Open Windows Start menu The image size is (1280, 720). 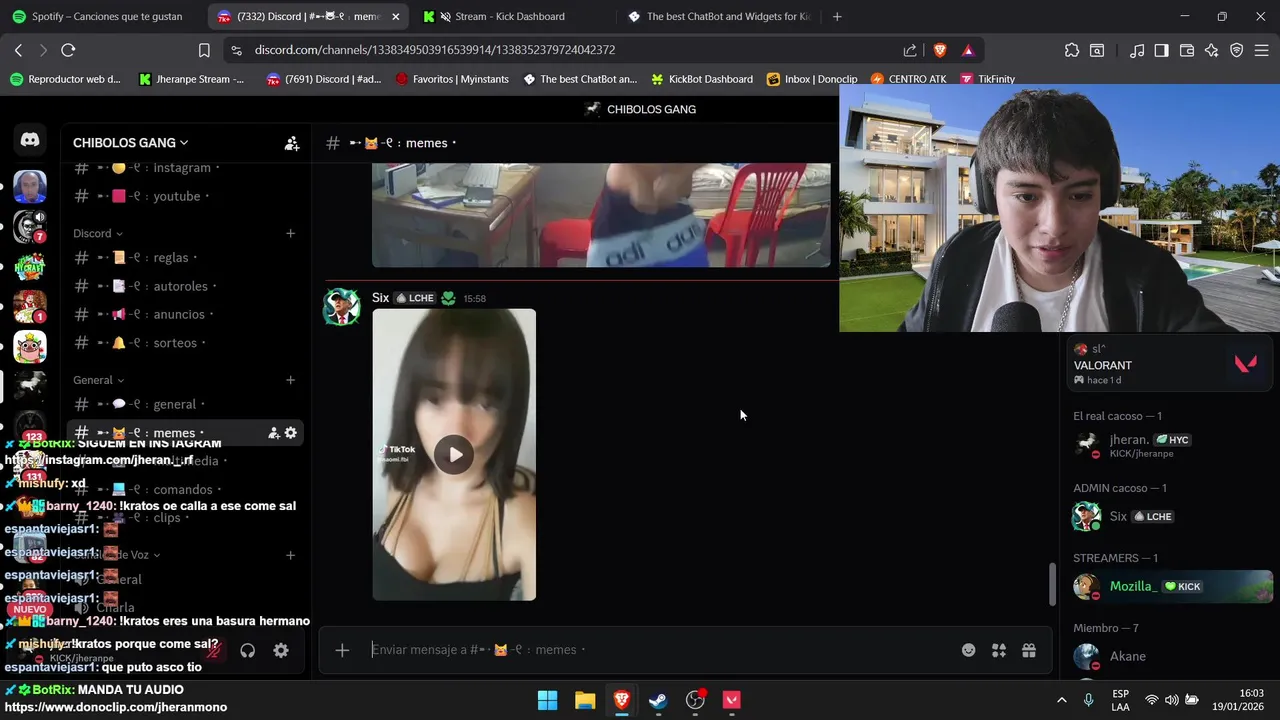547,700
